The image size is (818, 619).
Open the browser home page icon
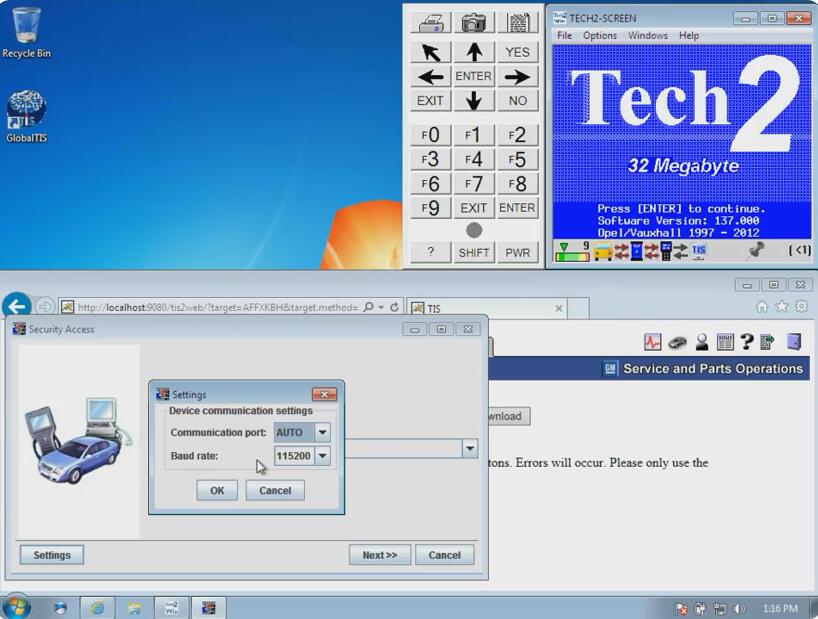click(762, 307)
